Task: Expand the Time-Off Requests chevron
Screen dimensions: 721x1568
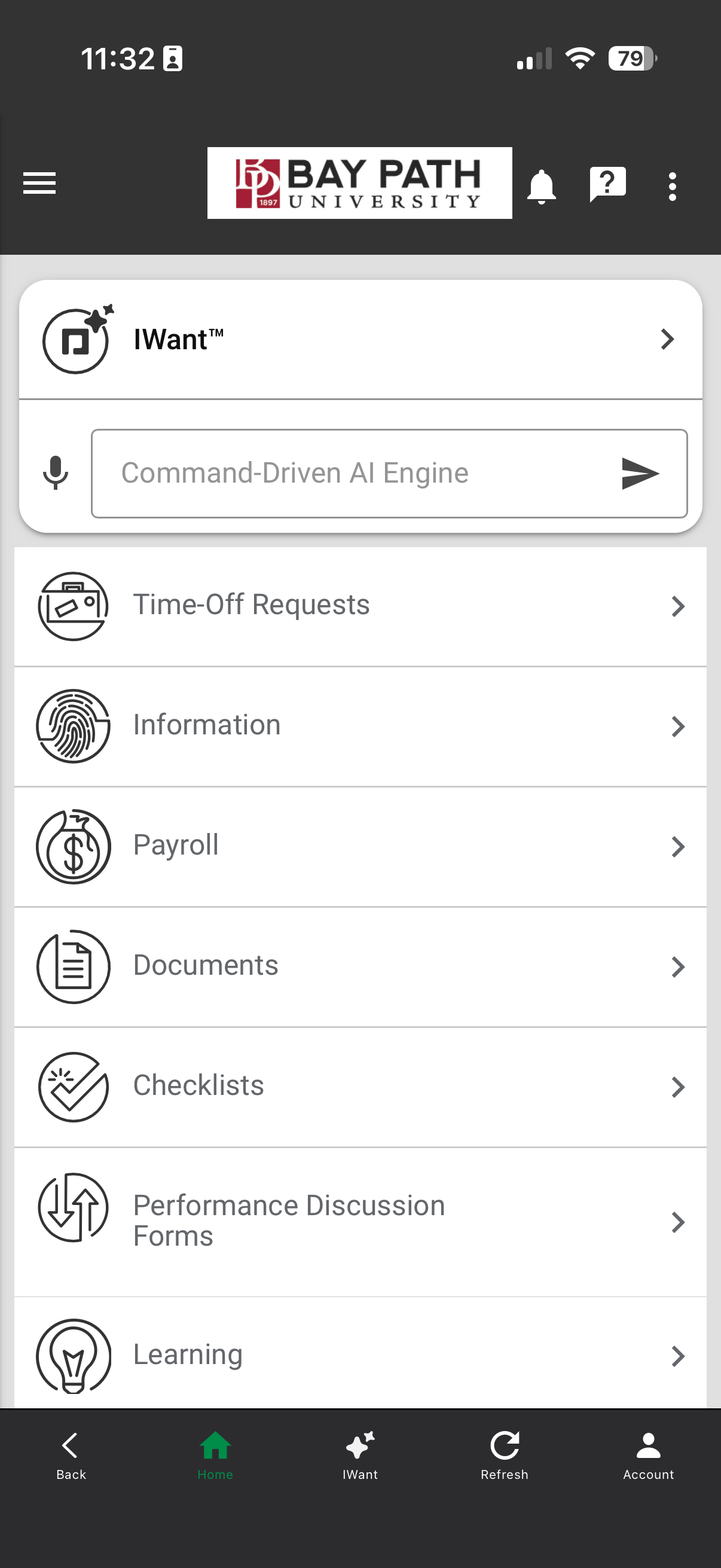Action: (678, 606)
